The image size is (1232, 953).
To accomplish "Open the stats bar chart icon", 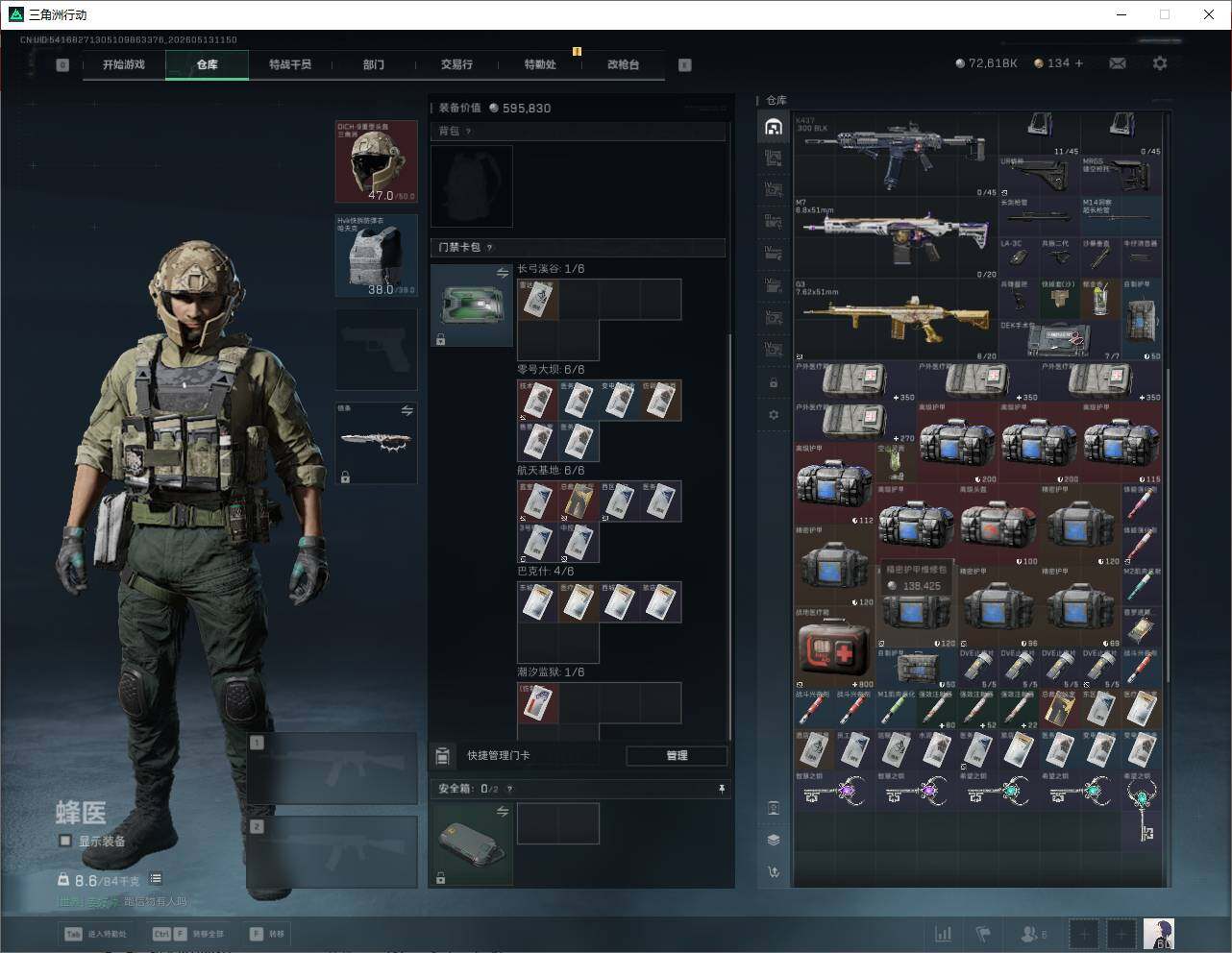I will tap(944, 934).
